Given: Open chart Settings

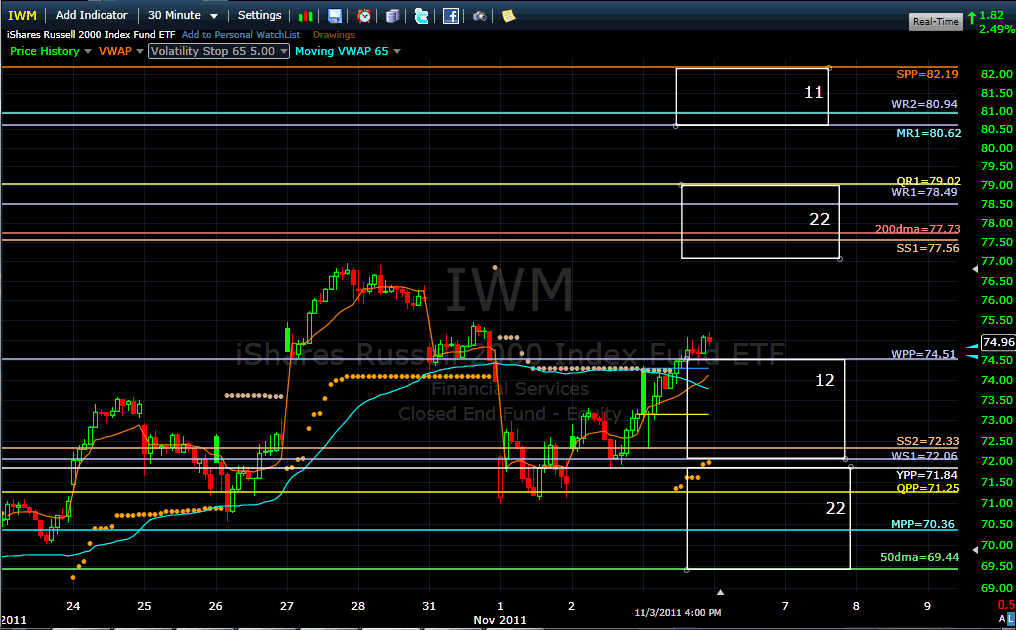Looking at the screenshot, I should [259, 15].
